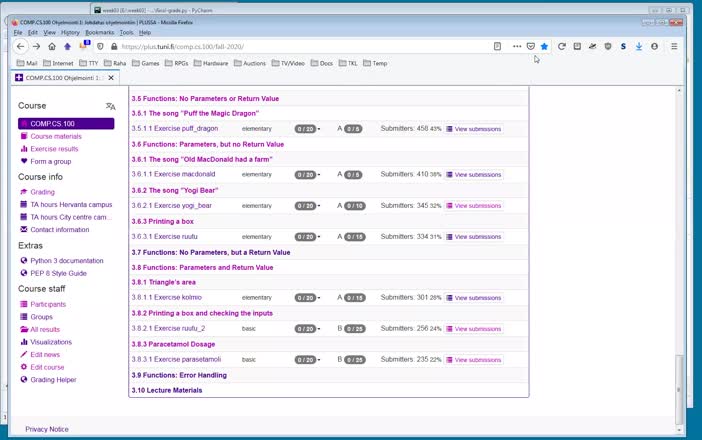This screenshot has width=702, height=440.
Task: Open the Exercise results sidebar link
Action: click(x=54, y=149)
